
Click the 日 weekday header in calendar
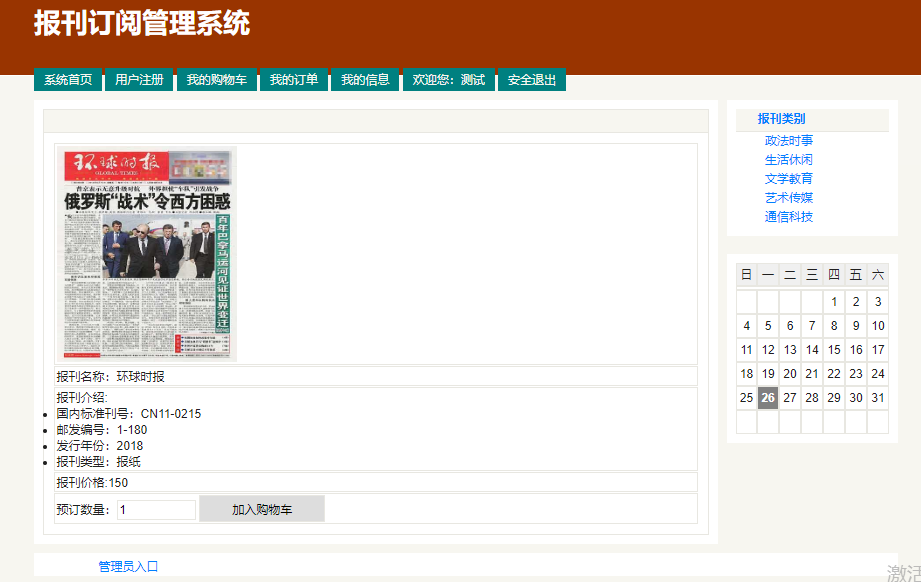tap(747, 275)
